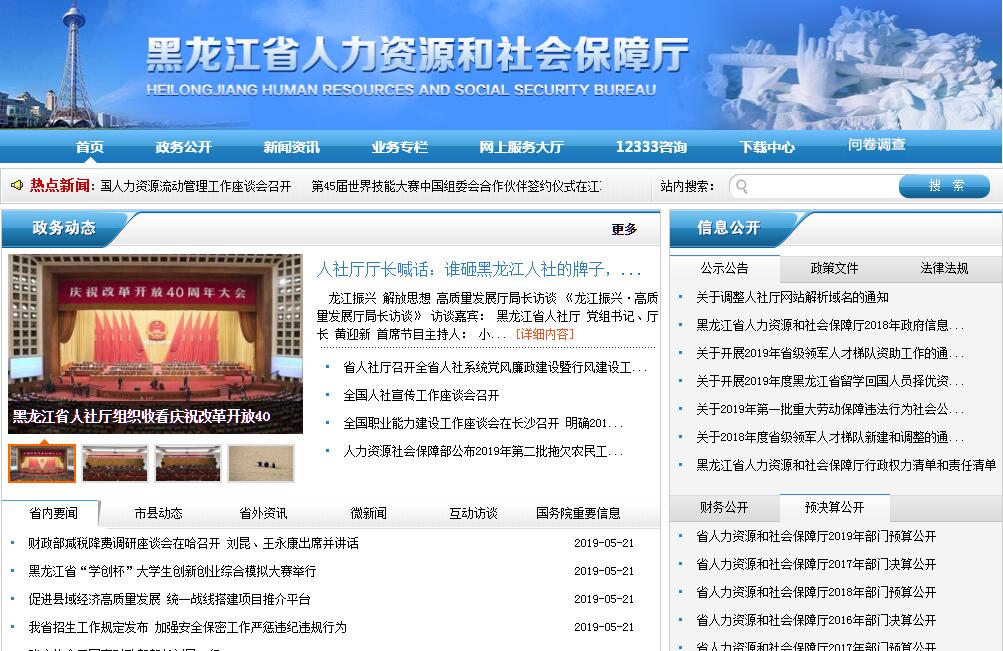Select the 政策文件 tab
This screenshot has height=651, width=1003.
point(835,269)
